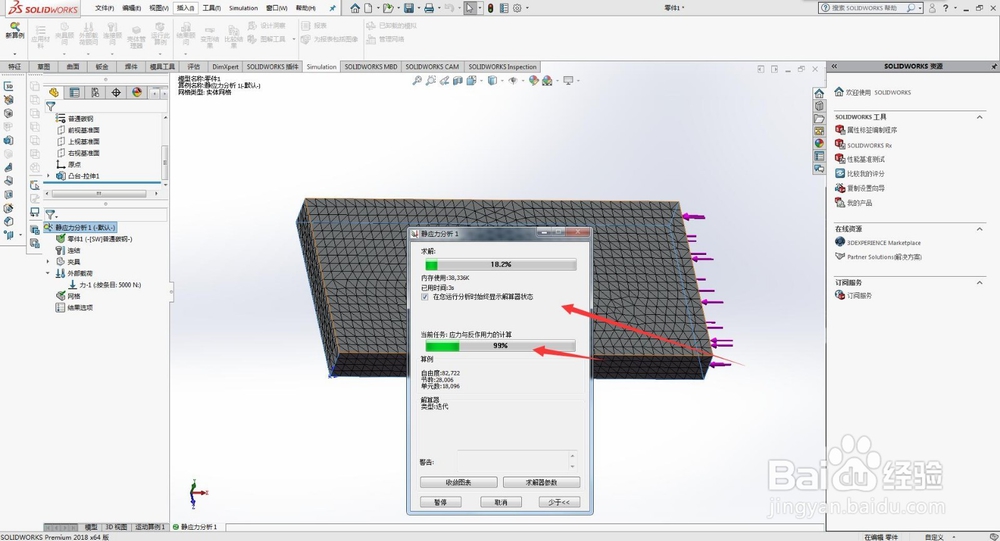The height and width of the screenshot is (541, 1000).
Task: Collapse the 订阅服务 section chevron
Action: [980, 282]
